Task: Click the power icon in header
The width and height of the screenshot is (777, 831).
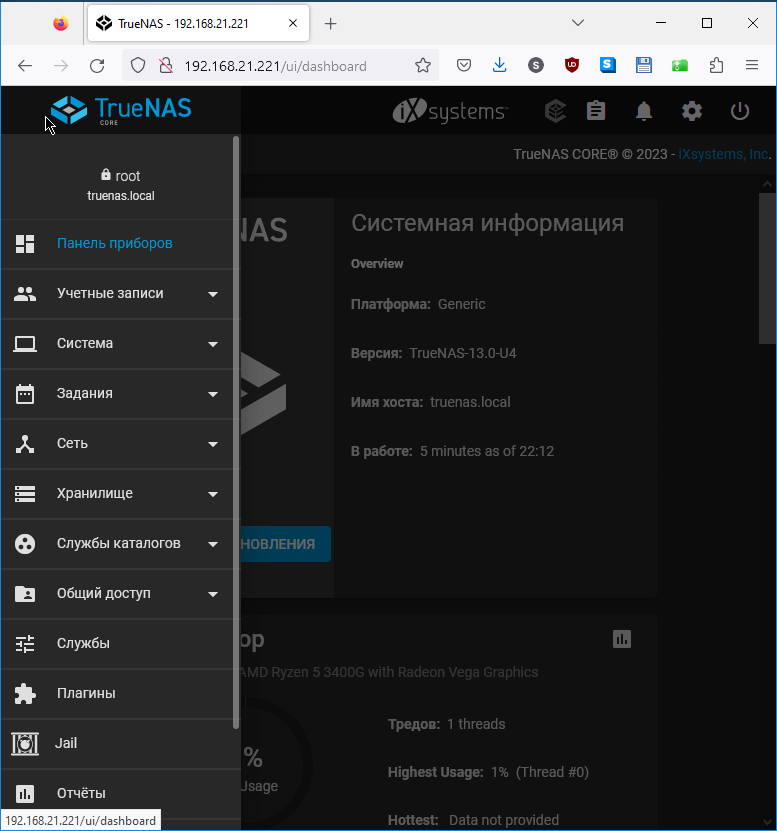Action: coord(740,111)
